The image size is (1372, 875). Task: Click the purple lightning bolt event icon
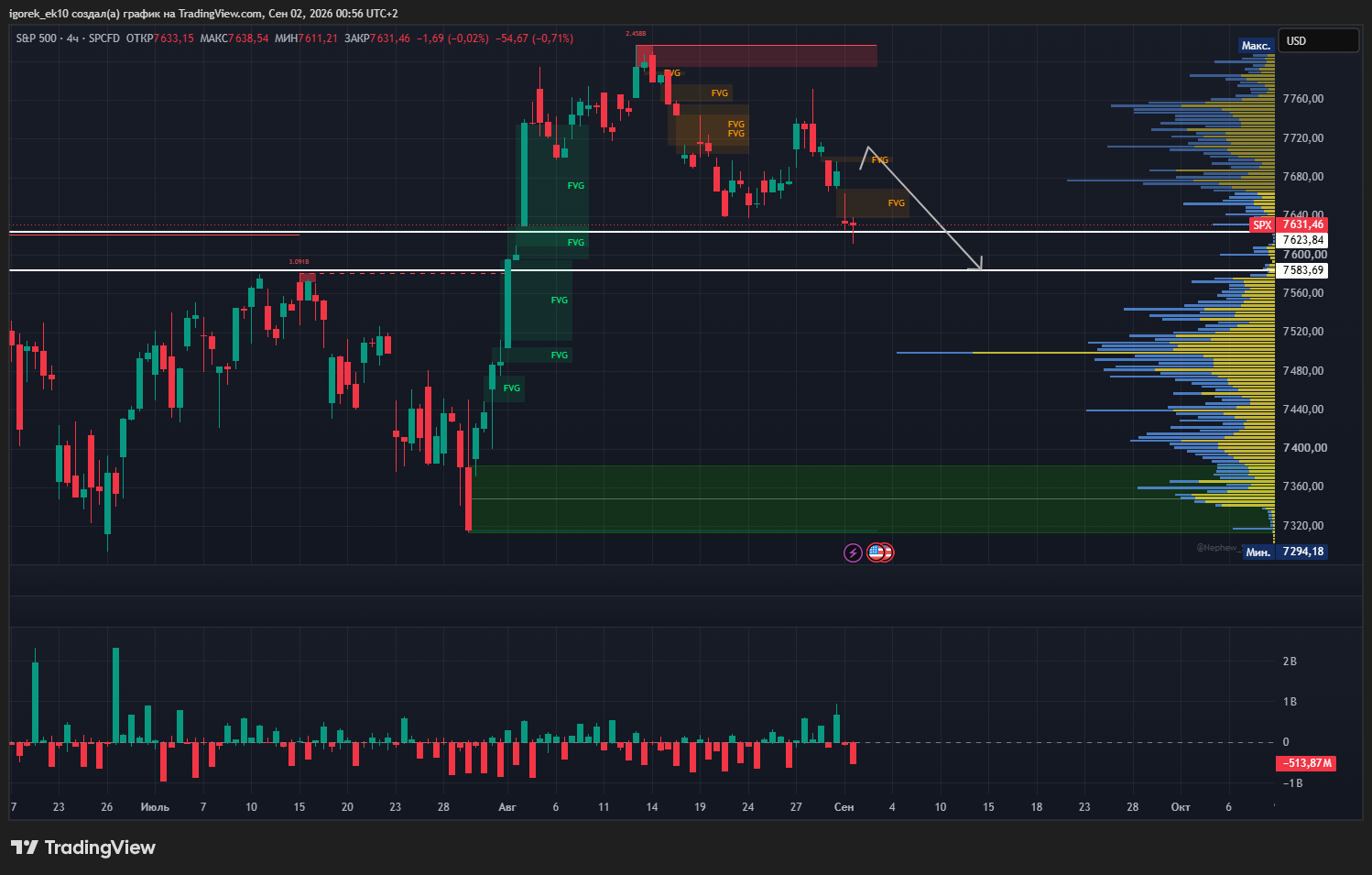point(853,552)
